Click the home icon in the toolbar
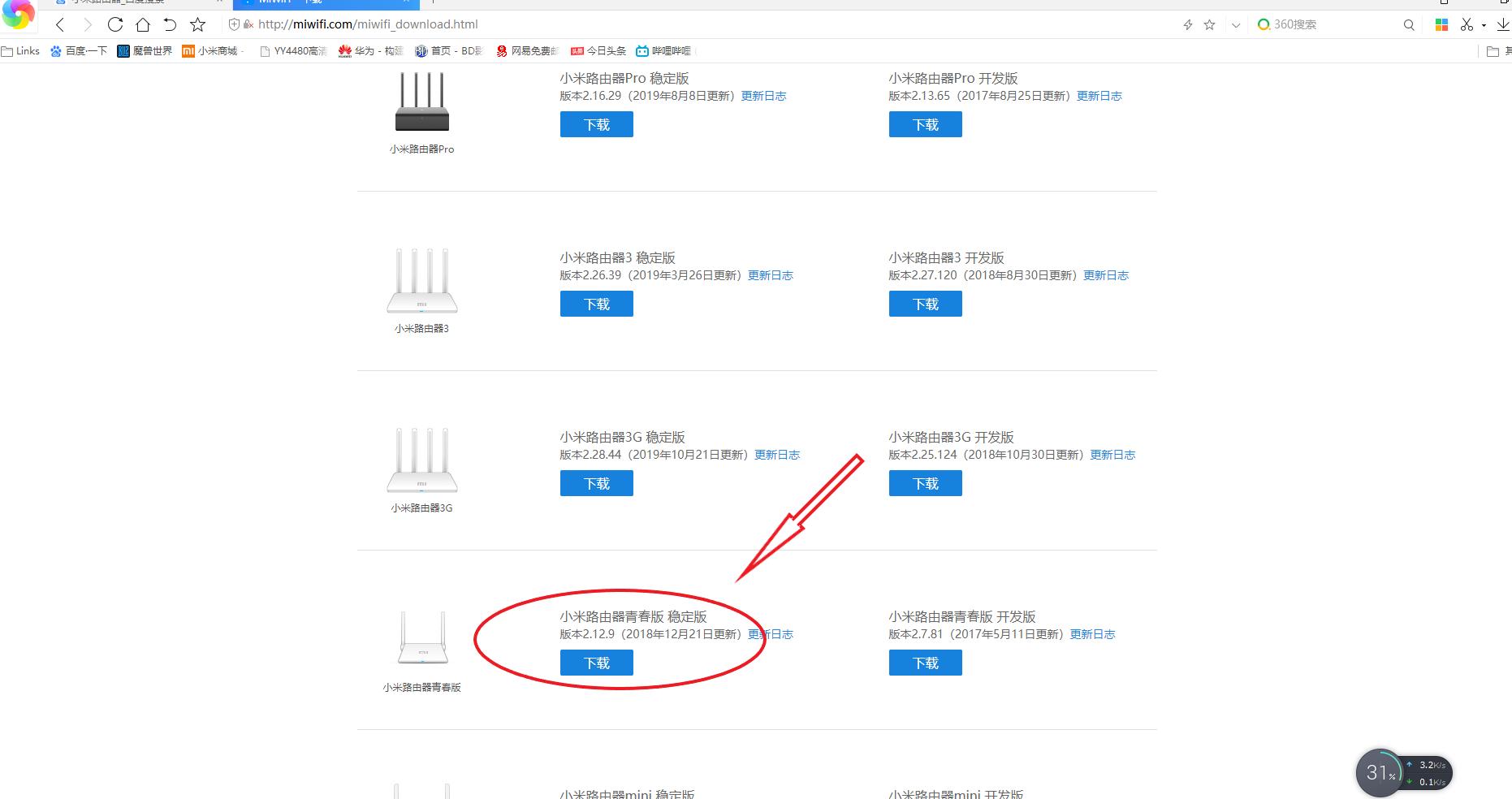 pos(143,24)
